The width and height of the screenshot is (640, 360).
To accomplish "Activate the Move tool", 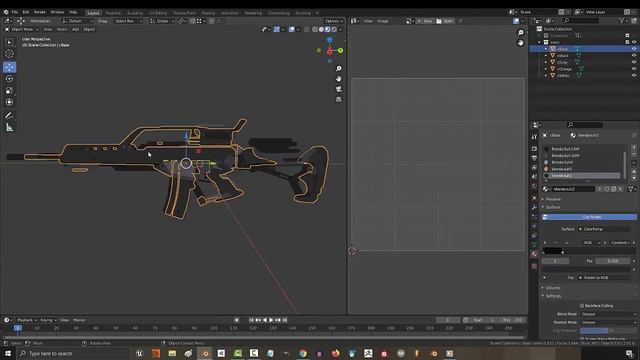I will click(x=9, y=67).
